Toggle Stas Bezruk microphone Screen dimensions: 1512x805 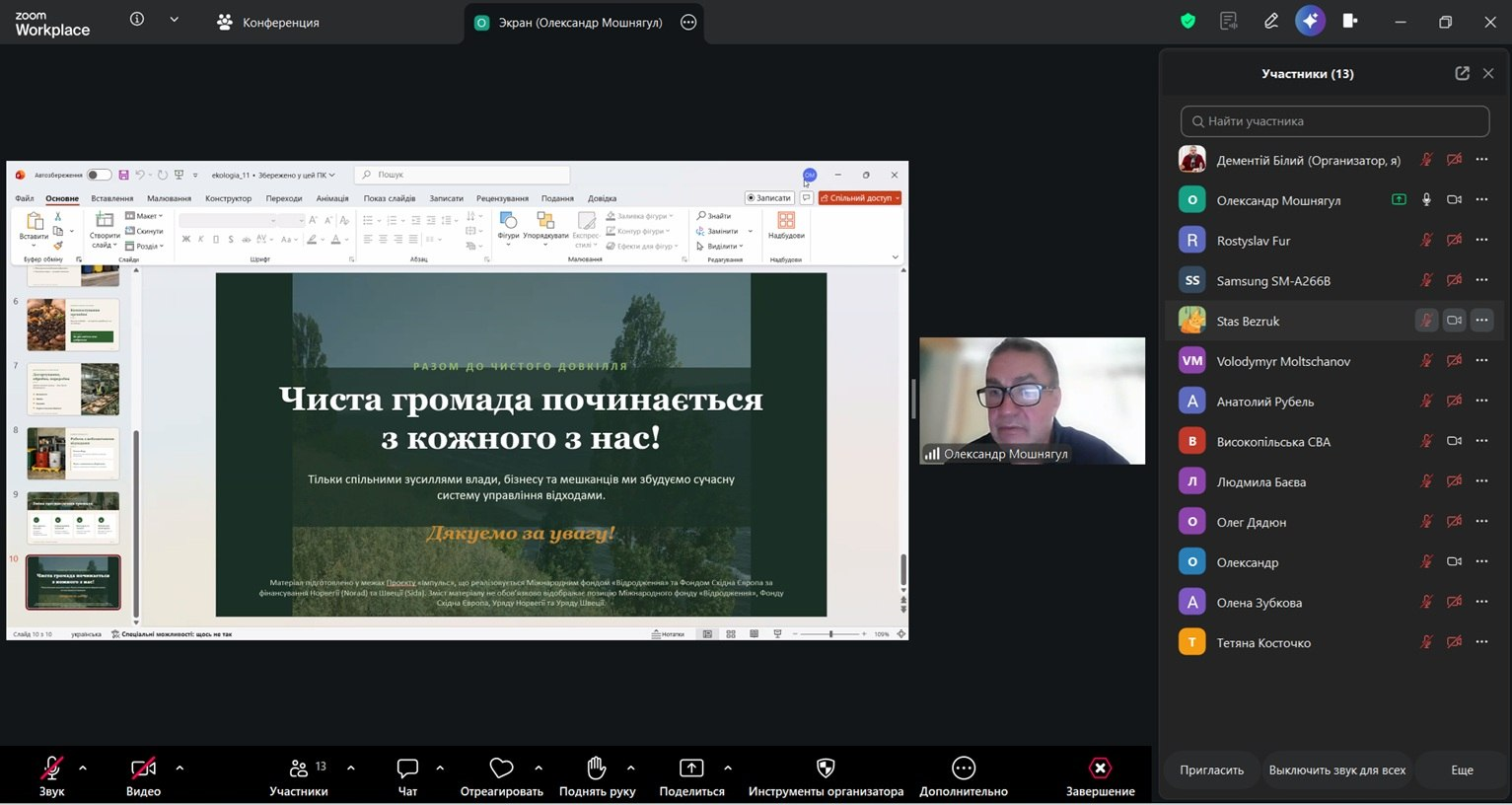coord(1426,321)
